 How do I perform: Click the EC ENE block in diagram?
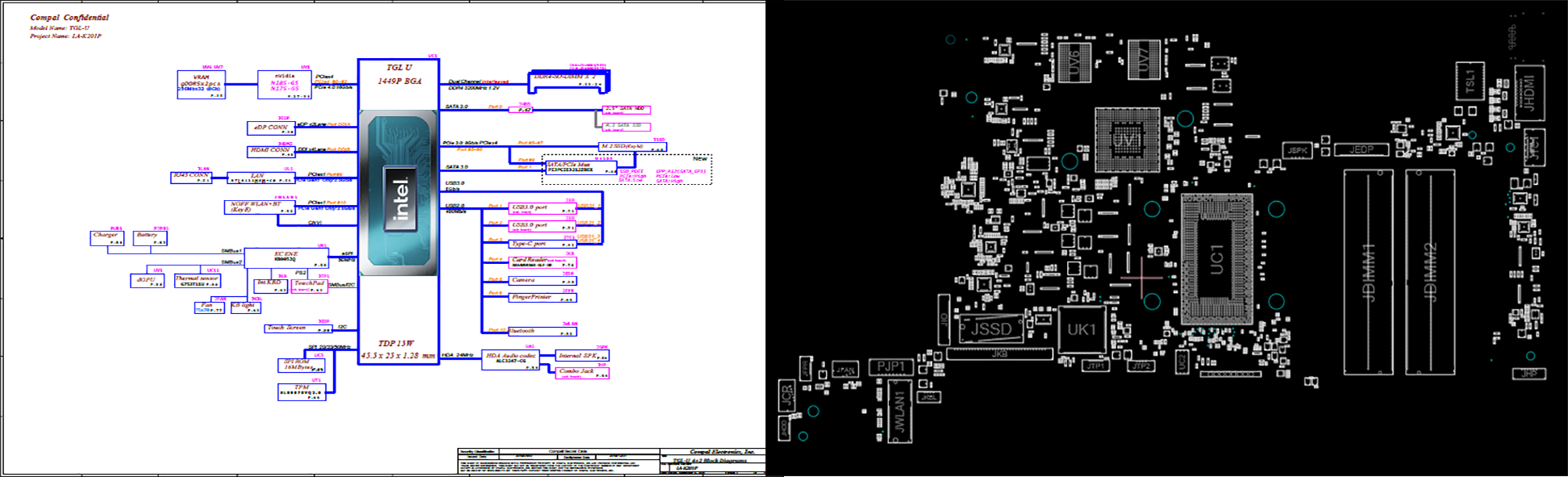tap(286, 258)
